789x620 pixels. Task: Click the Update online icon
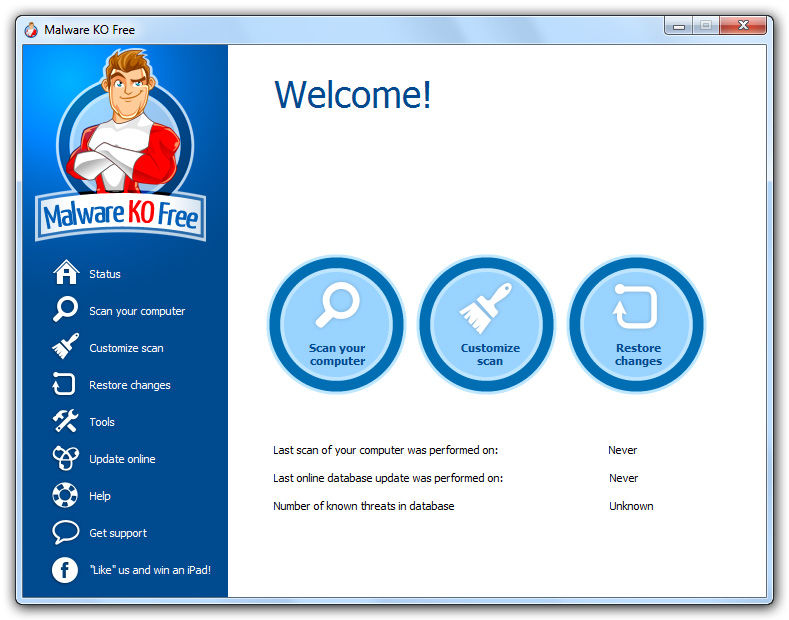coord(65,458)
